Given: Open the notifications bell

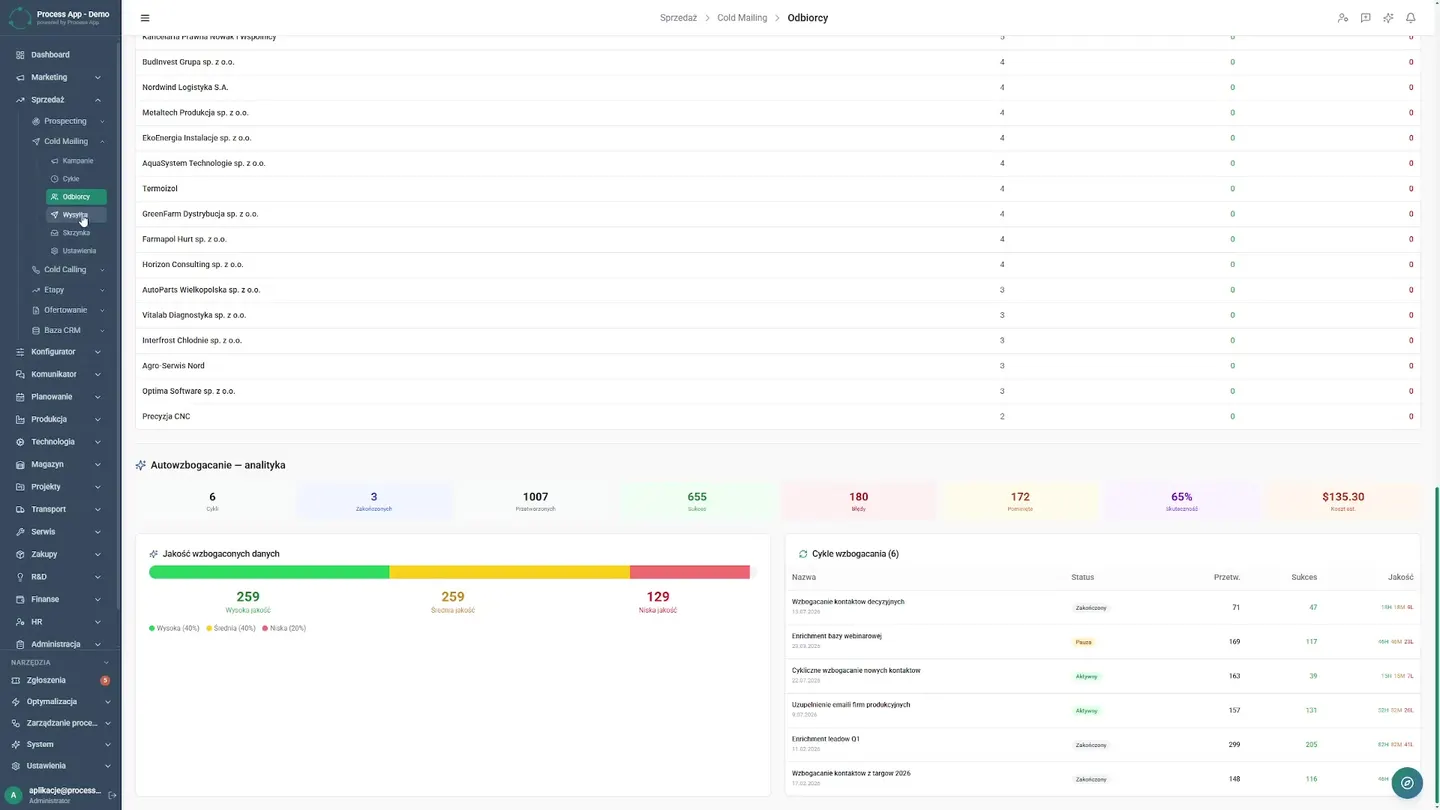Looking at the screenshot, I should (1411, 18).
